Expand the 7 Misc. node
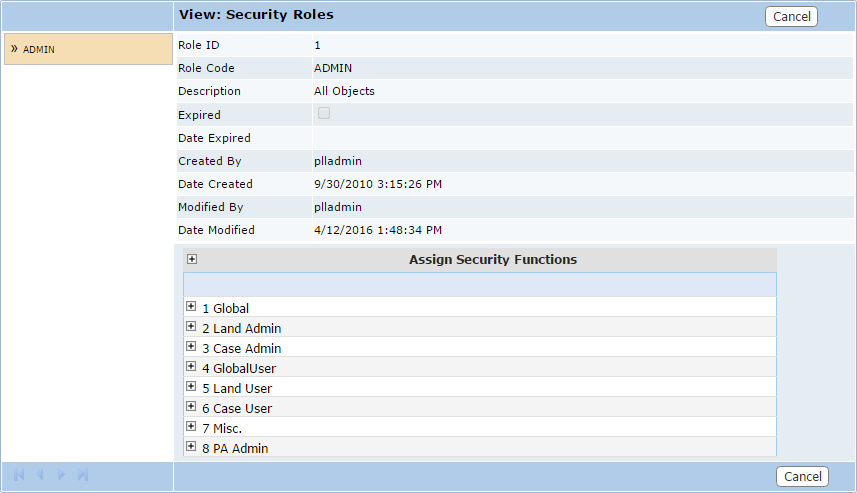 coord(191,426)
